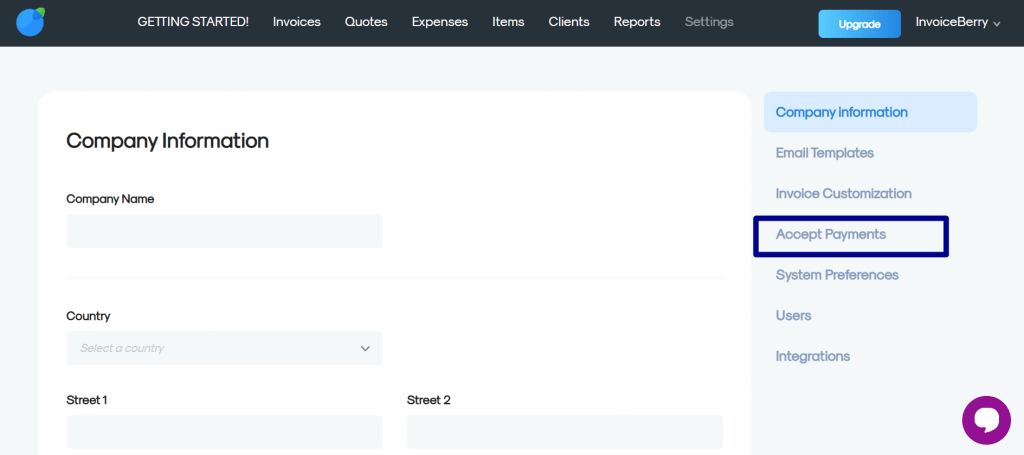Click the Street 1 input field
Image resolution: width=1024 pixels, height=455 pixels.
pyautogui.click(x=224, y=431)
